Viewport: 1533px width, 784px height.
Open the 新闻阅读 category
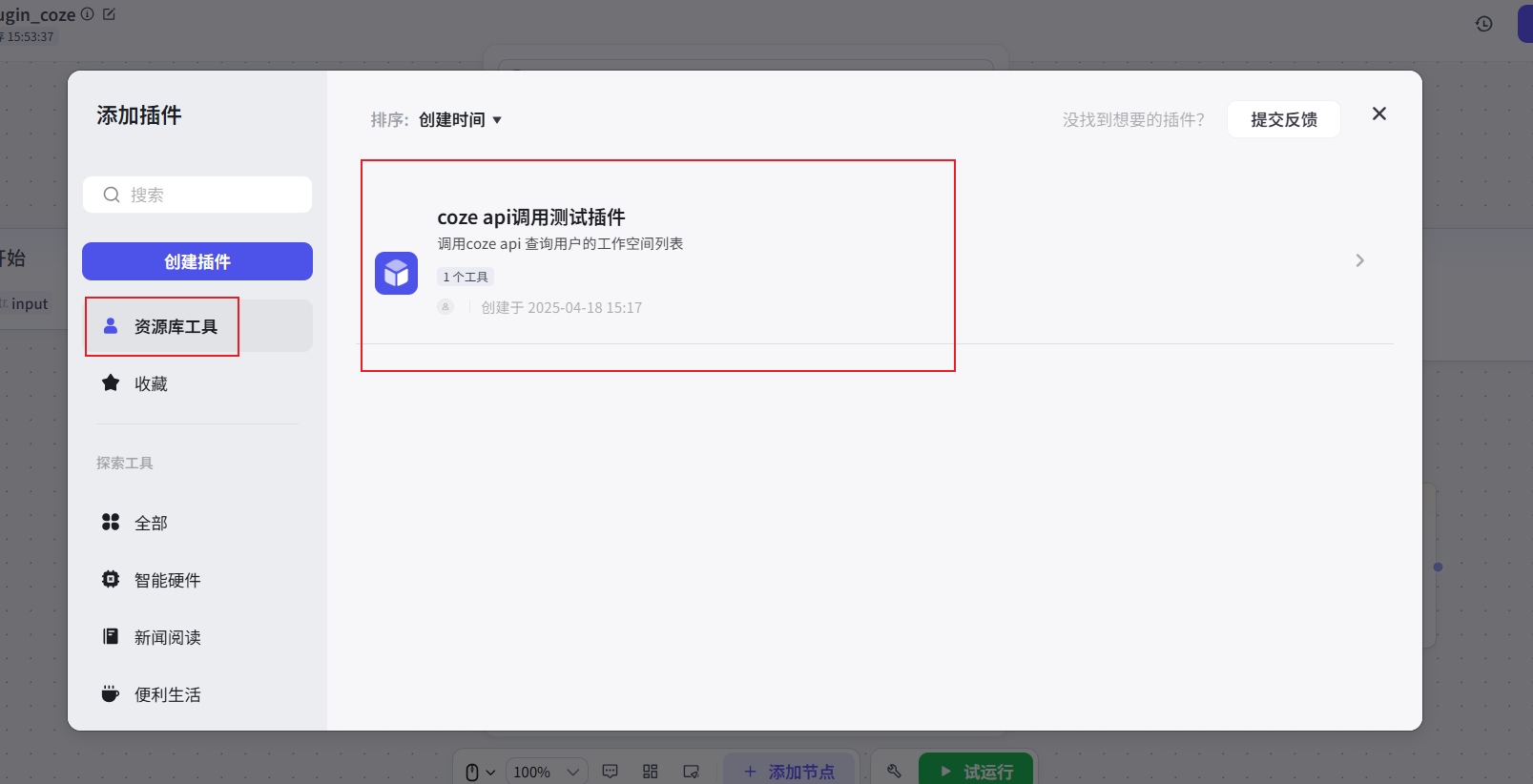point(197,637)
